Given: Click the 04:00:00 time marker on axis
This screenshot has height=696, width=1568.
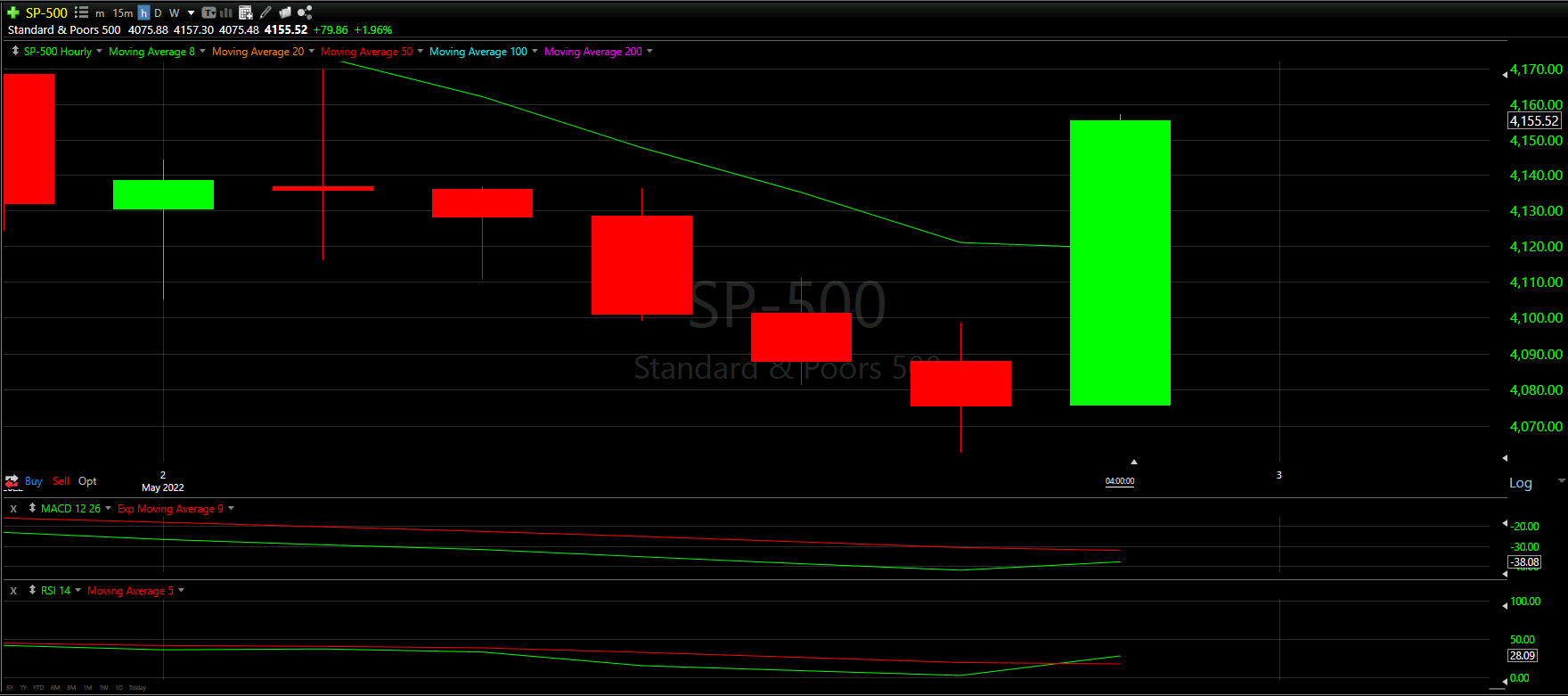Looking at the screenshot, I should (1120, 481).
